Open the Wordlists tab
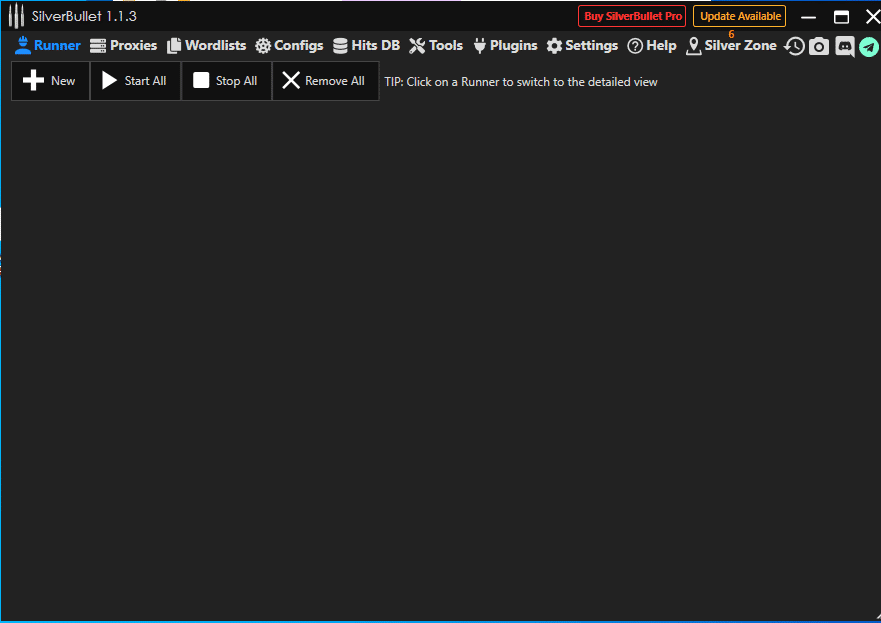The image size is (881, 623). coord(207,46)
